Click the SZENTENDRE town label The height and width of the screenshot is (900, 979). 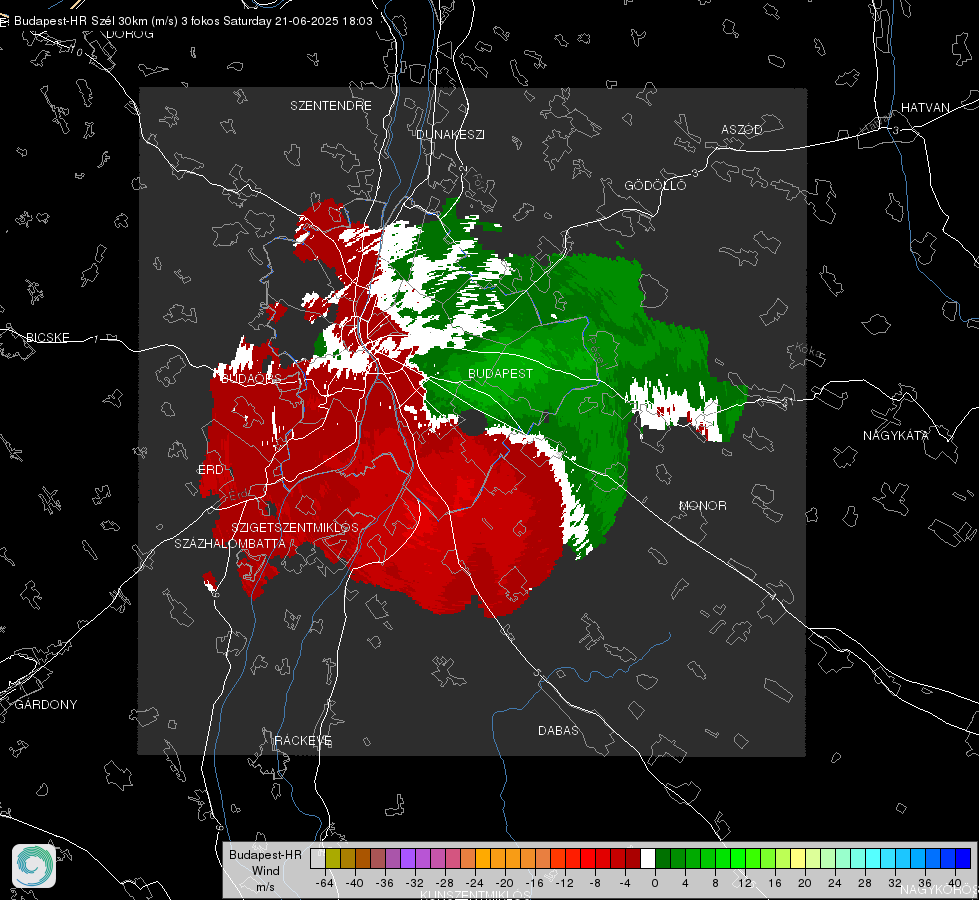tap(331, 106)
